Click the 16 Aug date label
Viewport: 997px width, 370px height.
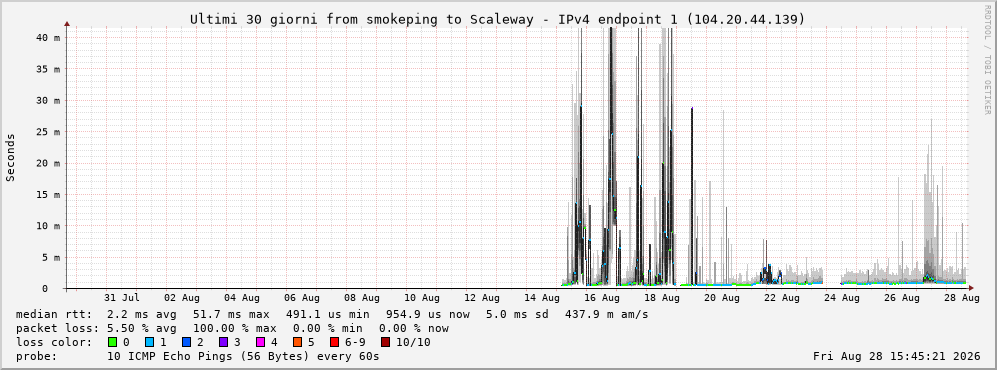pyautogui.click(x=602, y=298)
